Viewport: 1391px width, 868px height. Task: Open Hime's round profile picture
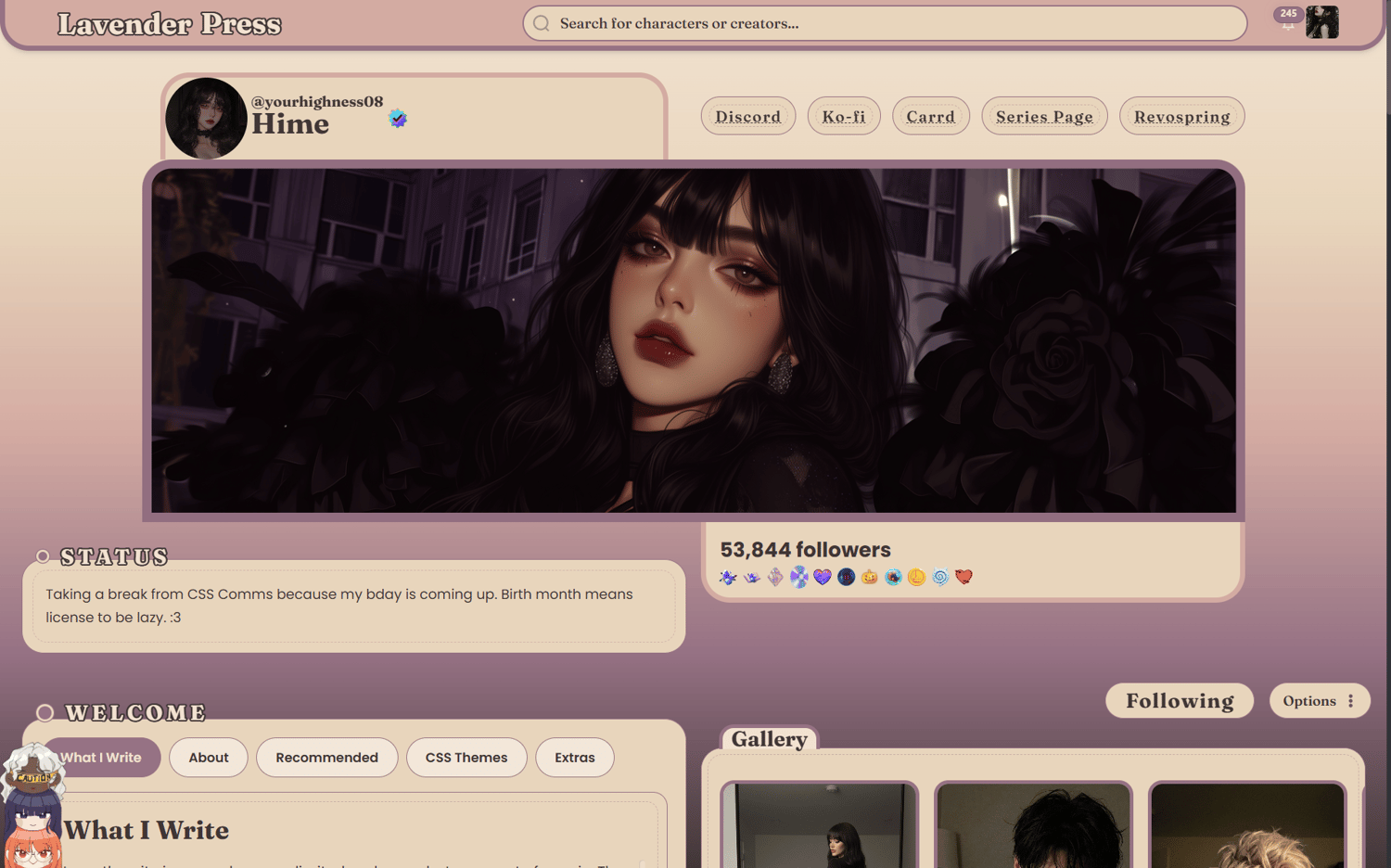(x=206, y=119)
